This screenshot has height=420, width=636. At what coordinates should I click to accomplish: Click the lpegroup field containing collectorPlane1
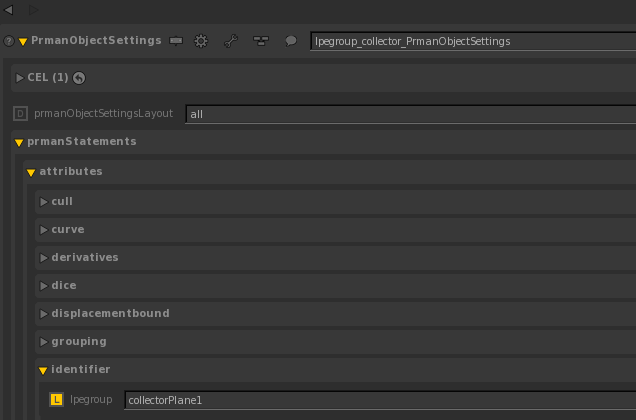pos(380,400)
